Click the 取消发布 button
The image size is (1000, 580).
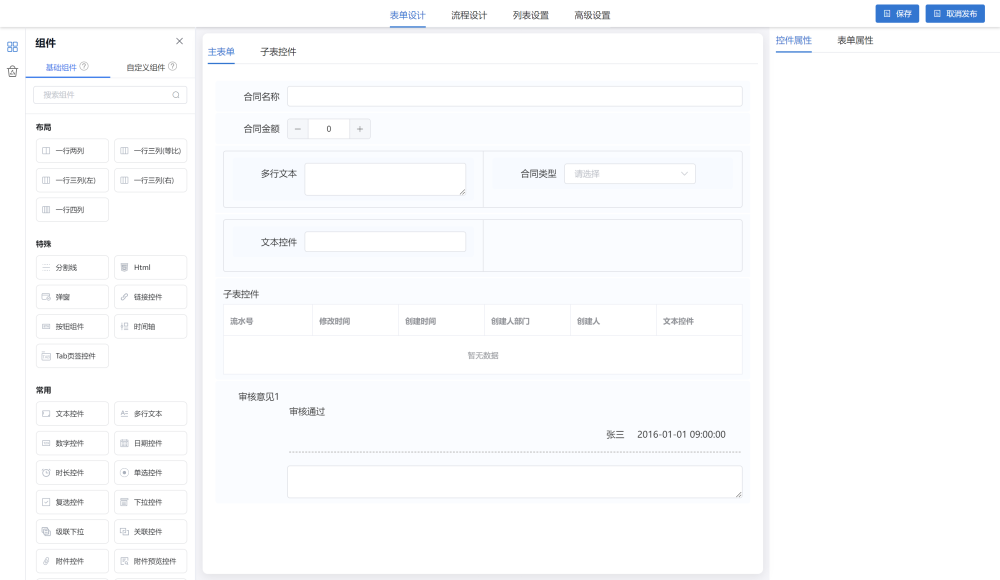tap(954, 14)
